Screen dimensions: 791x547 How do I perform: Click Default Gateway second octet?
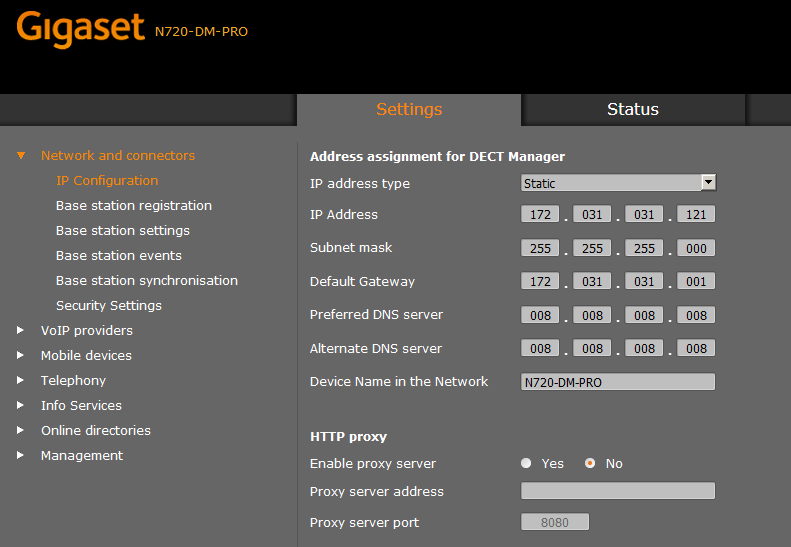(x=592, y=281)
